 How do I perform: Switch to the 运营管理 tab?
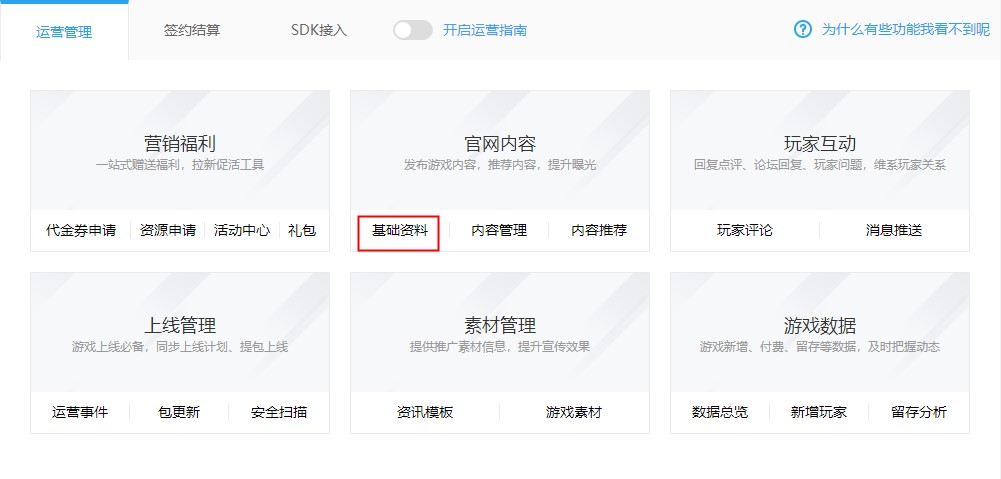[x=64, y=32]
